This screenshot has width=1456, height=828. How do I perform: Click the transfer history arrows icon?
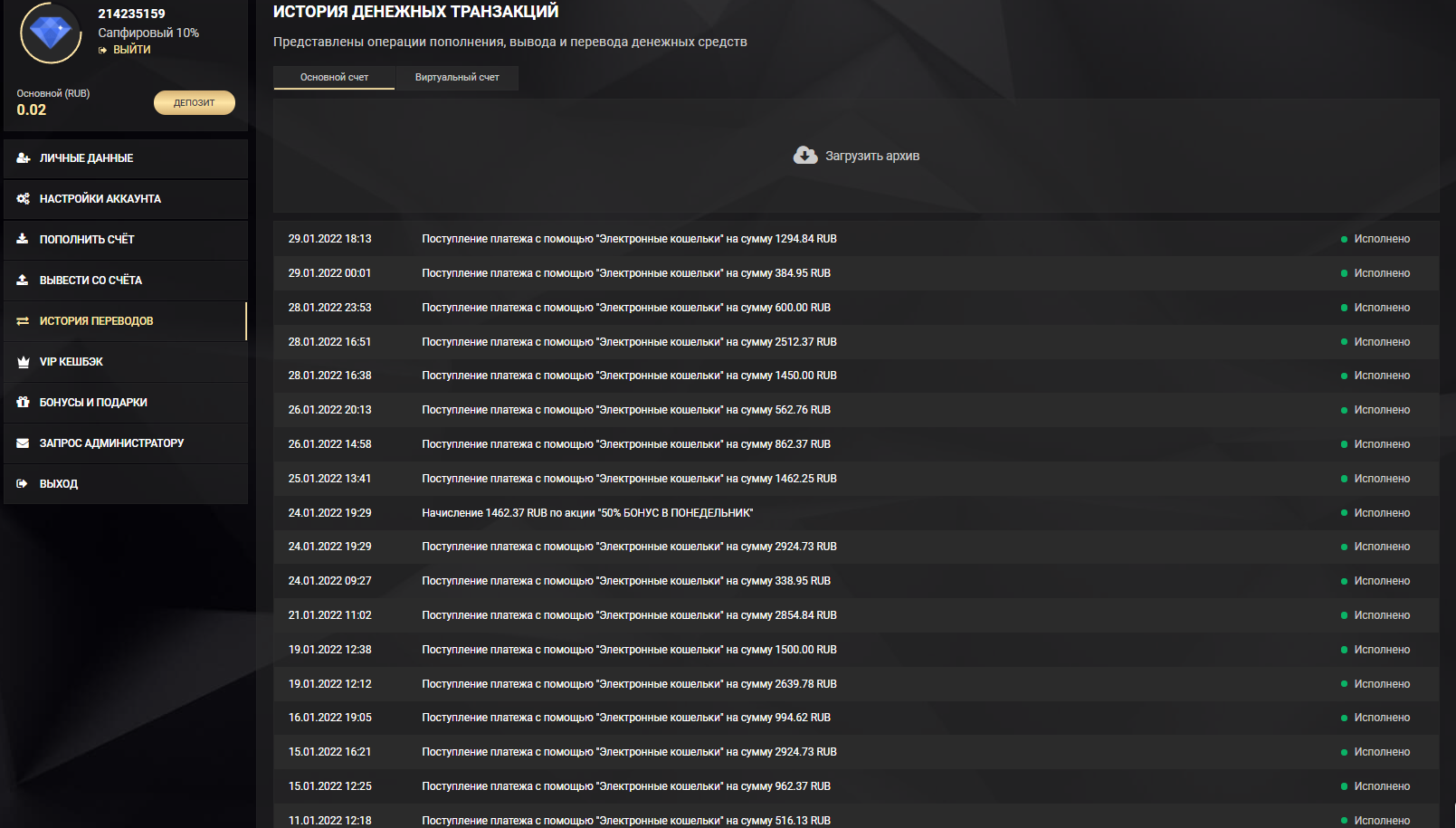[24, 321]
